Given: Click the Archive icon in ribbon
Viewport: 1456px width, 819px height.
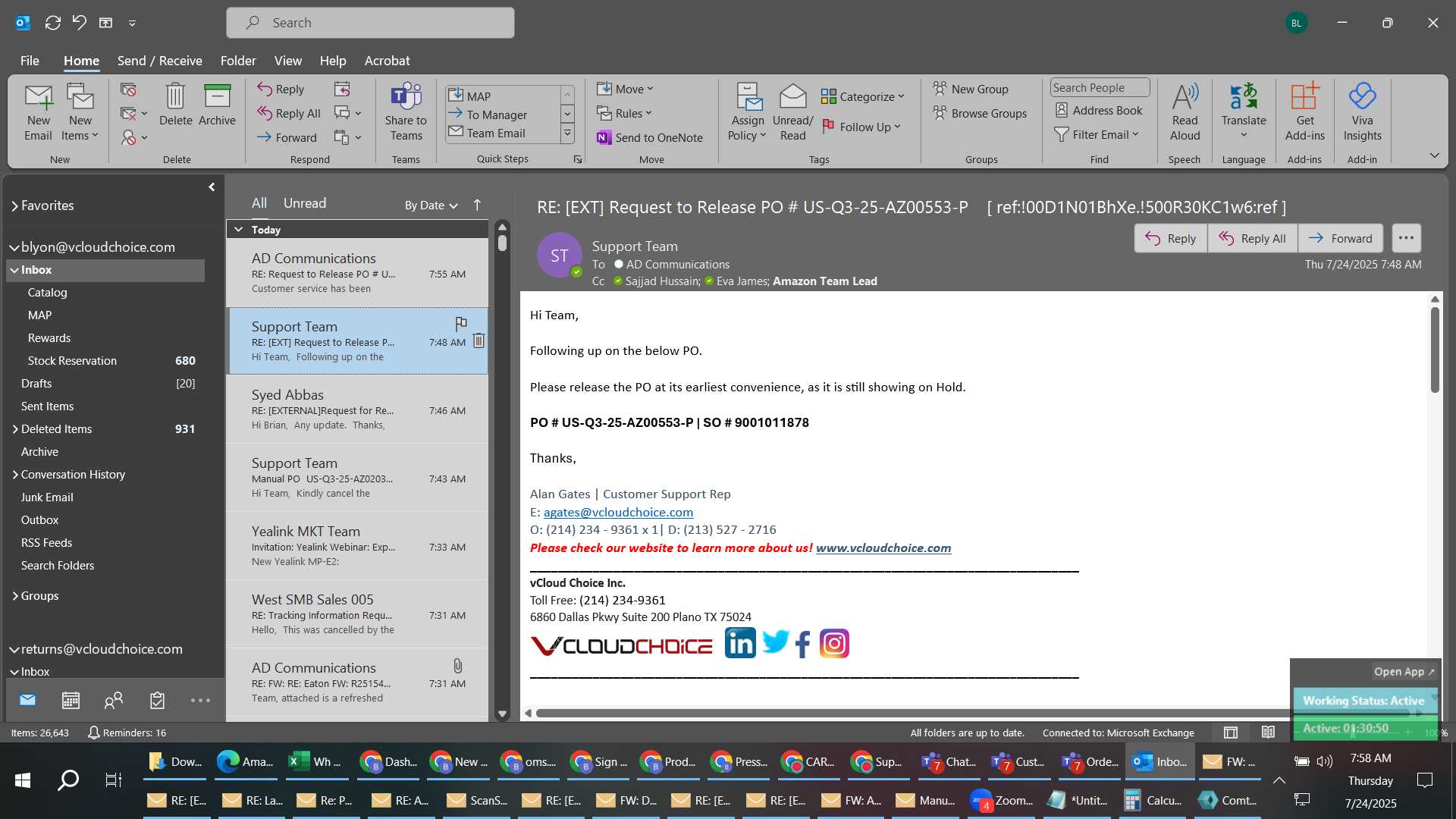Looking at the screenshot, I should (217, 96).
